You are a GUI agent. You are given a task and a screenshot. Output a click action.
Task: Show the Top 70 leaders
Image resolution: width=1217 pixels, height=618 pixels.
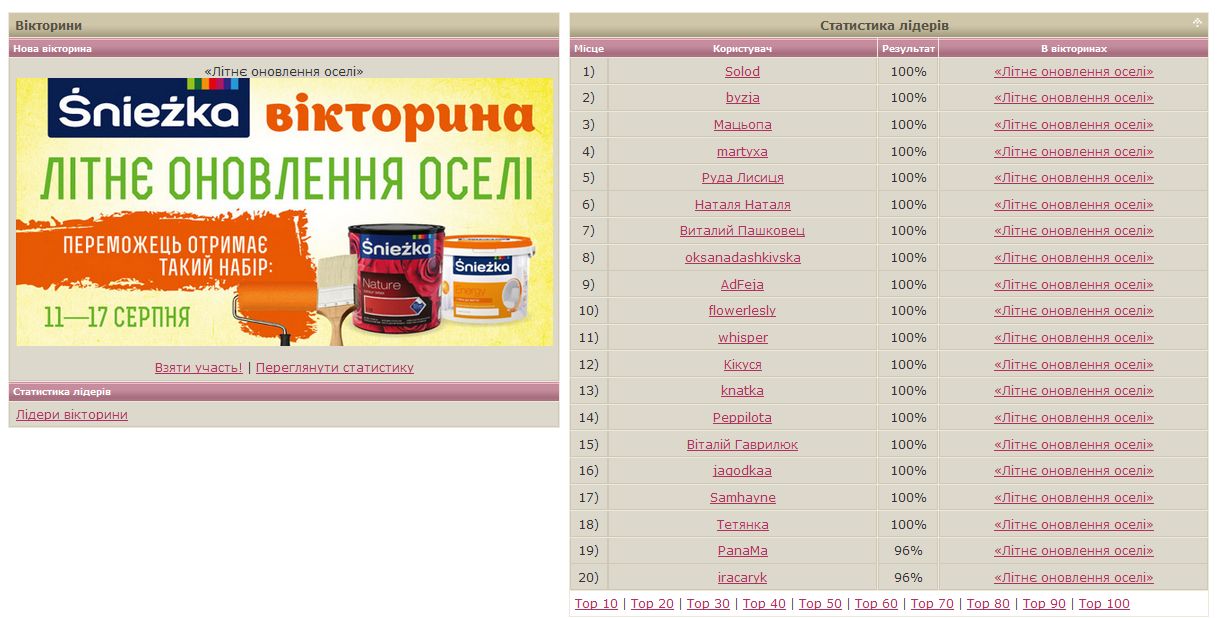tap(932, 603)
